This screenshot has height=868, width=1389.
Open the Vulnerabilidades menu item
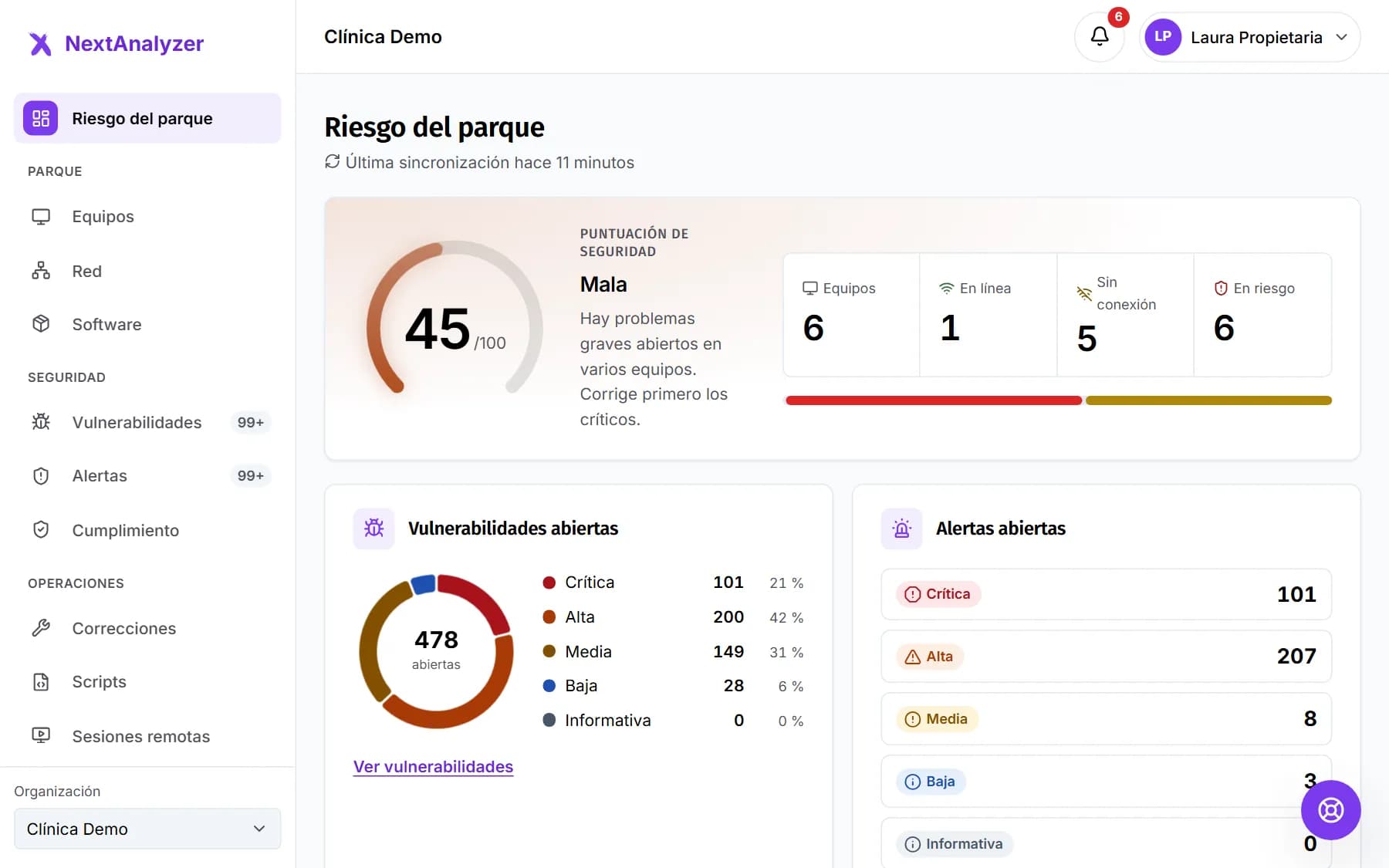click(x=147, y=422)
